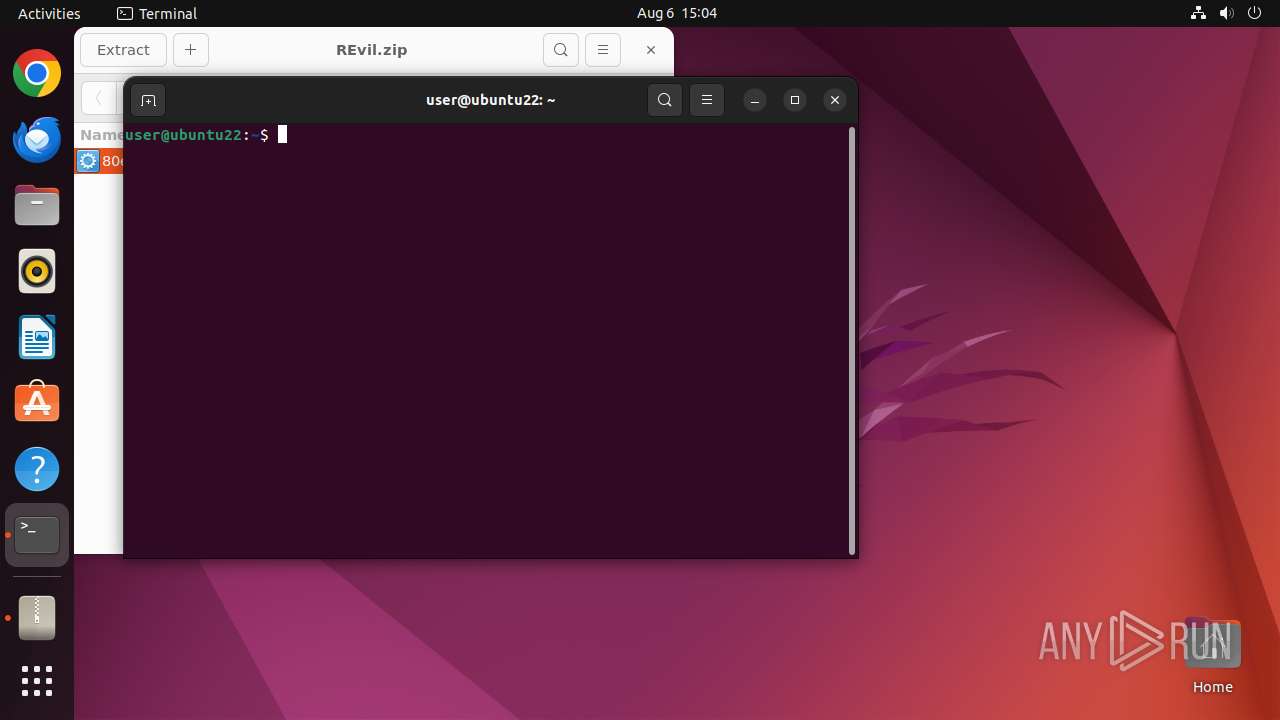The height and width of the screenshot is (720, 1280).
Task: Click the volume icon in top bar
Action: [x=1226, y=13]
